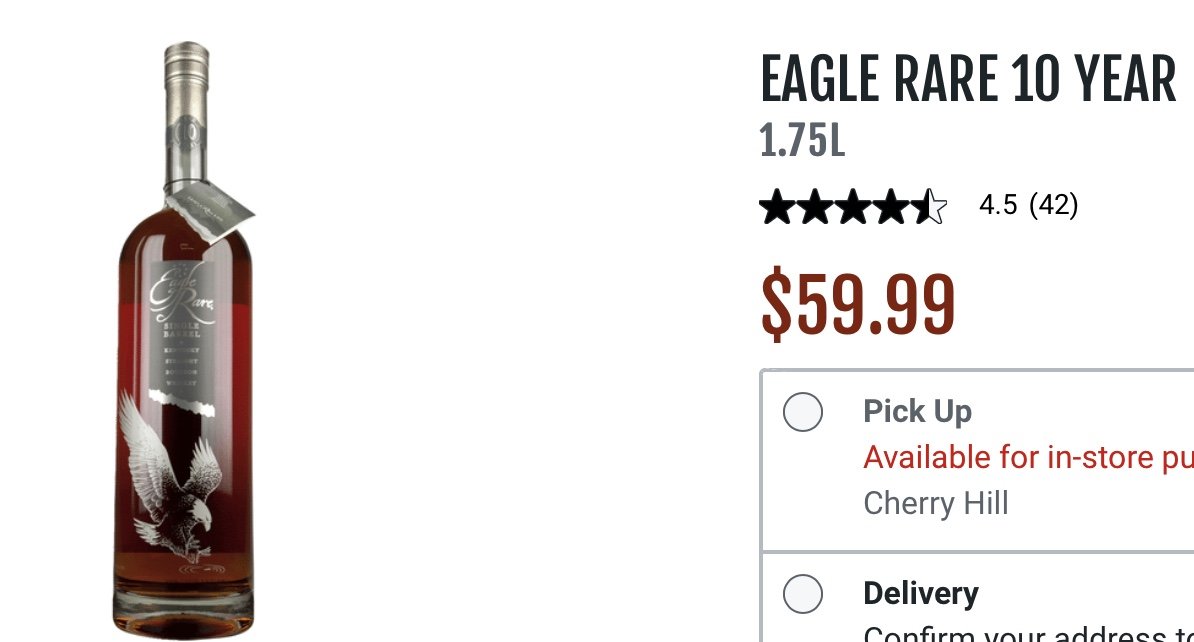
Task: Click the first rating star
Action: pos(777,207)
